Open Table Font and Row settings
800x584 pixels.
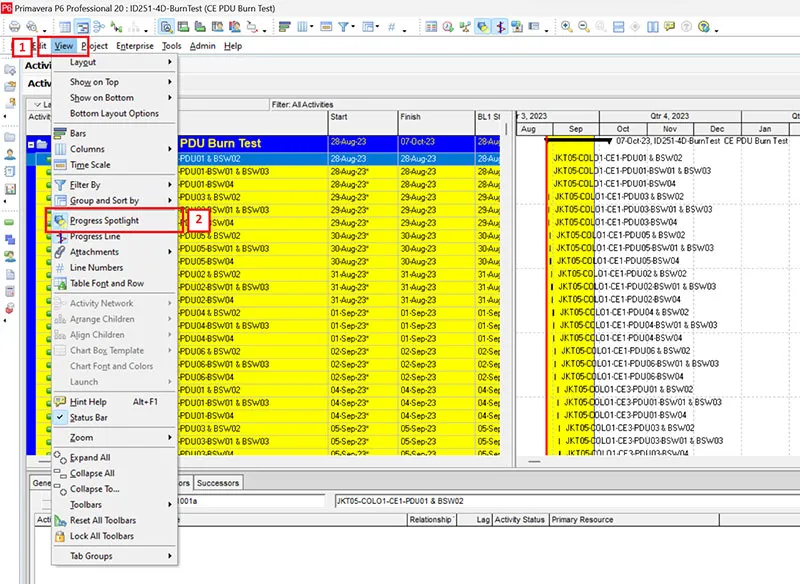pos(106,283)
